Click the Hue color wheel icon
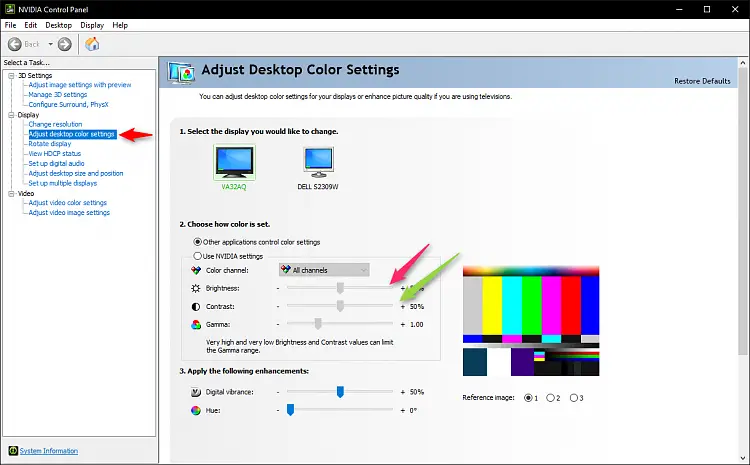 click(x=196, y=410)
